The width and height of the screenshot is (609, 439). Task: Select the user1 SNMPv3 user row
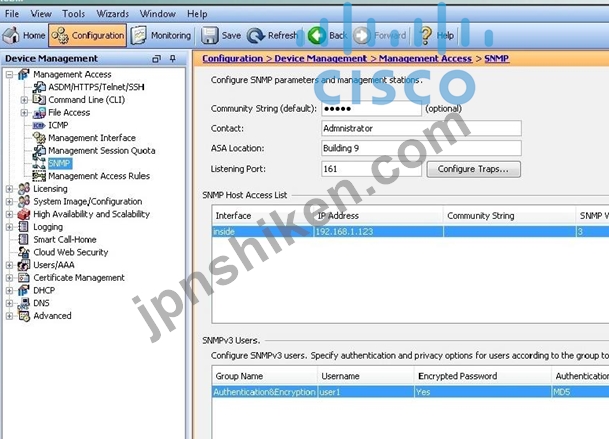(410, 392)
